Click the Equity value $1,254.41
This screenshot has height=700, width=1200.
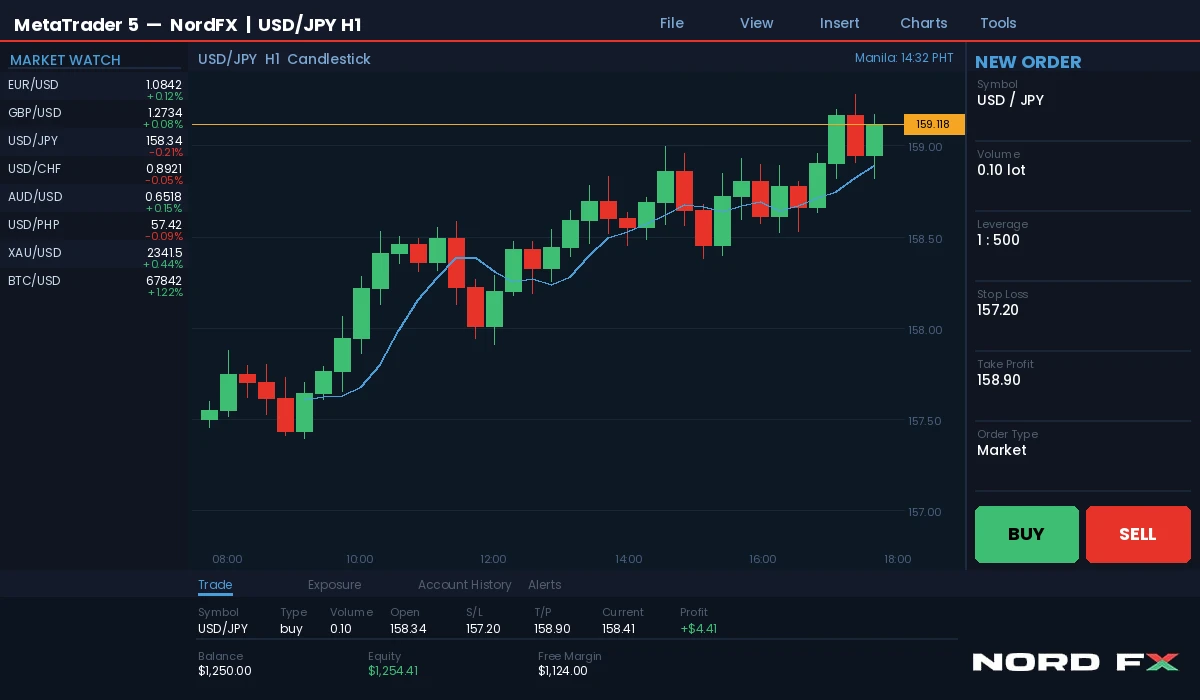393,671
